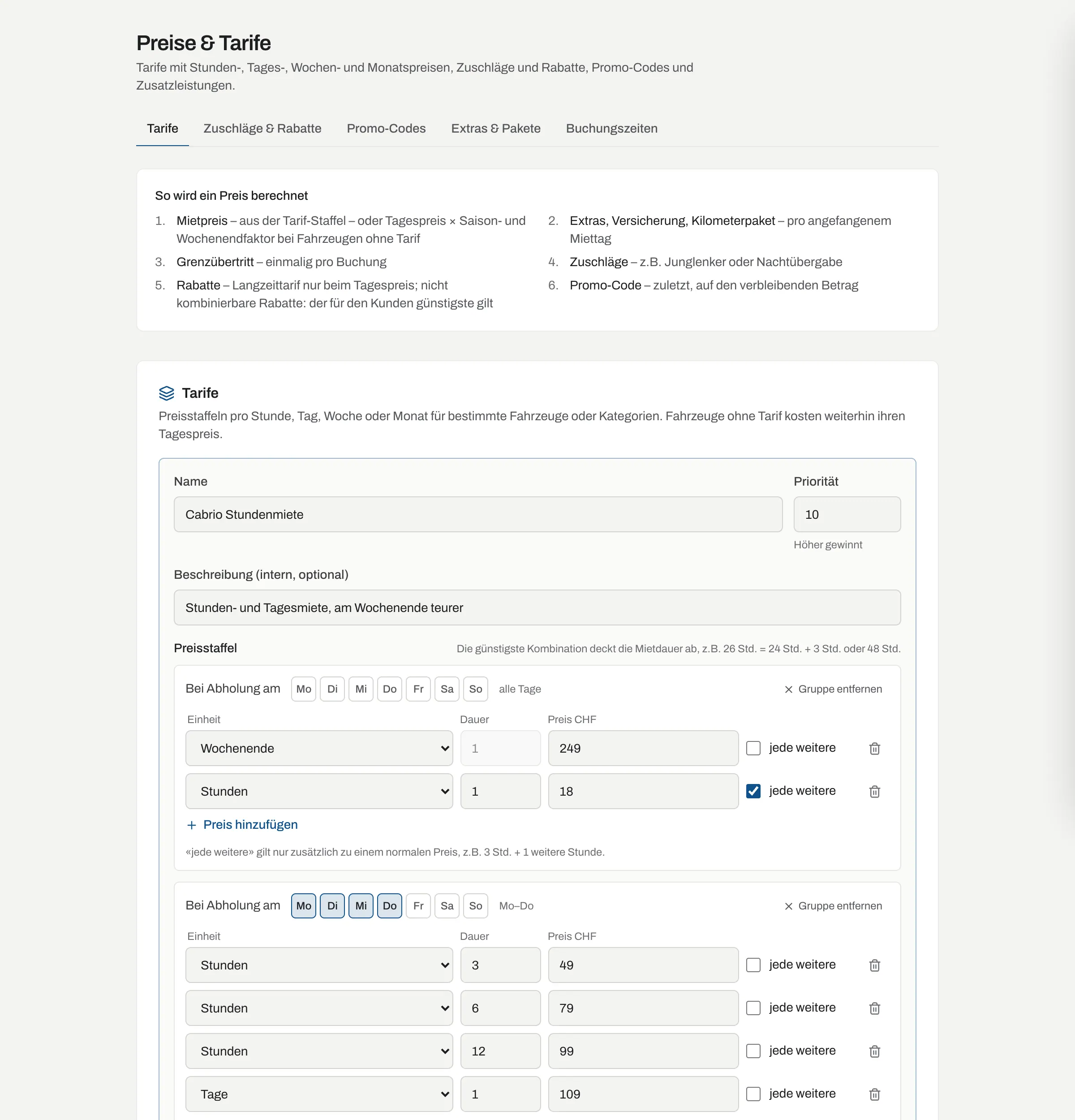
Task: Delete the 3 Stunden 49 price row
Action: (874, 965)
